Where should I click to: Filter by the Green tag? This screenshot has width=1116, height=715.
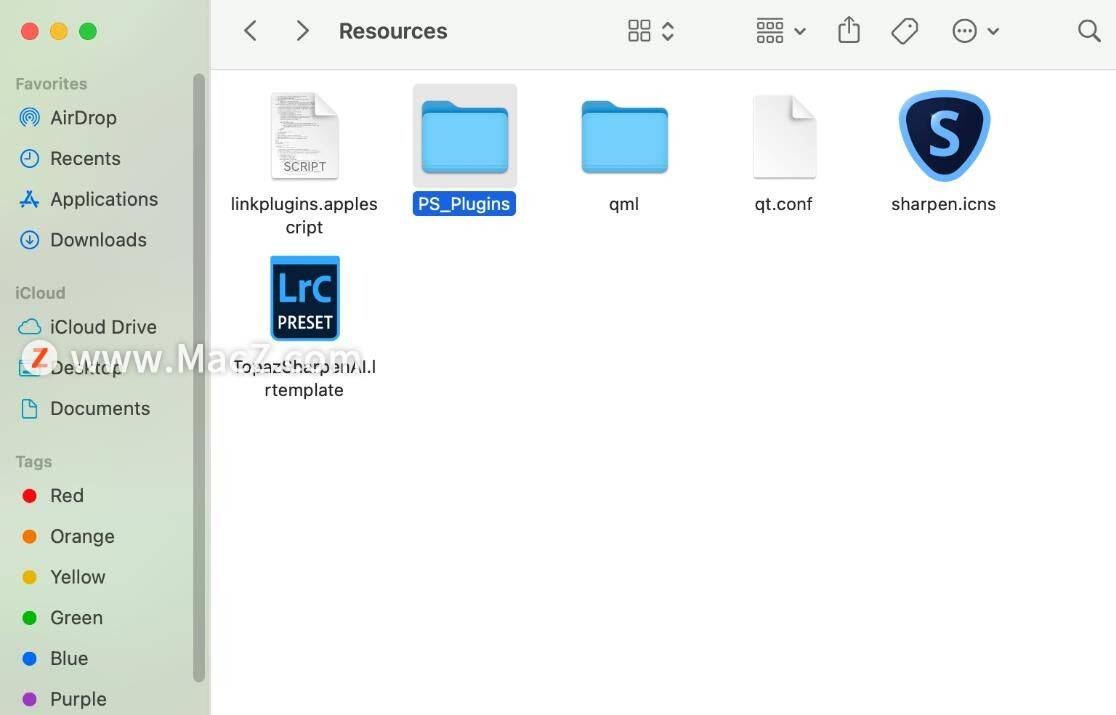tap(76, 618)
